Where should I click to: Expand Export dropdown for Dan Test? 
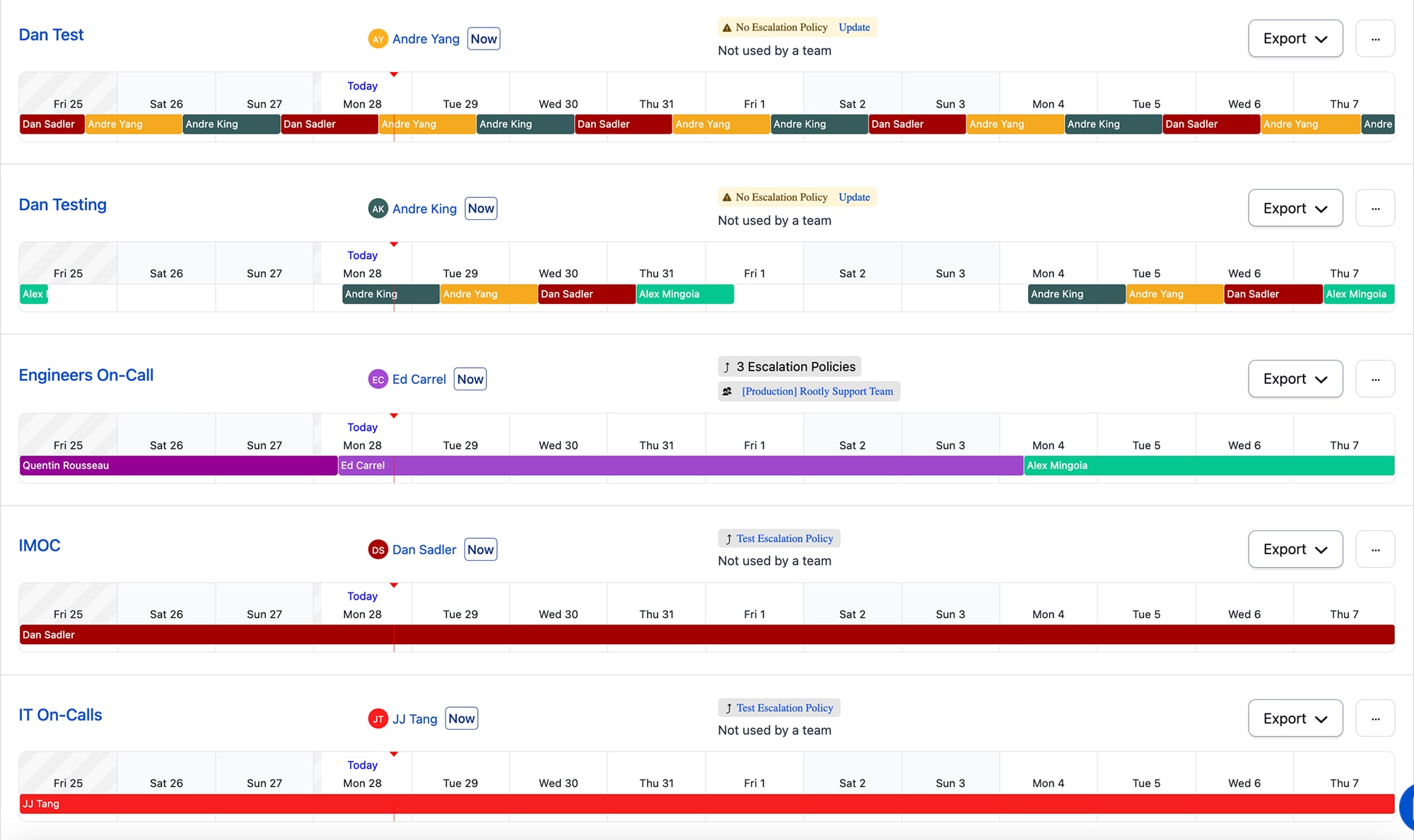(1295, 39)
